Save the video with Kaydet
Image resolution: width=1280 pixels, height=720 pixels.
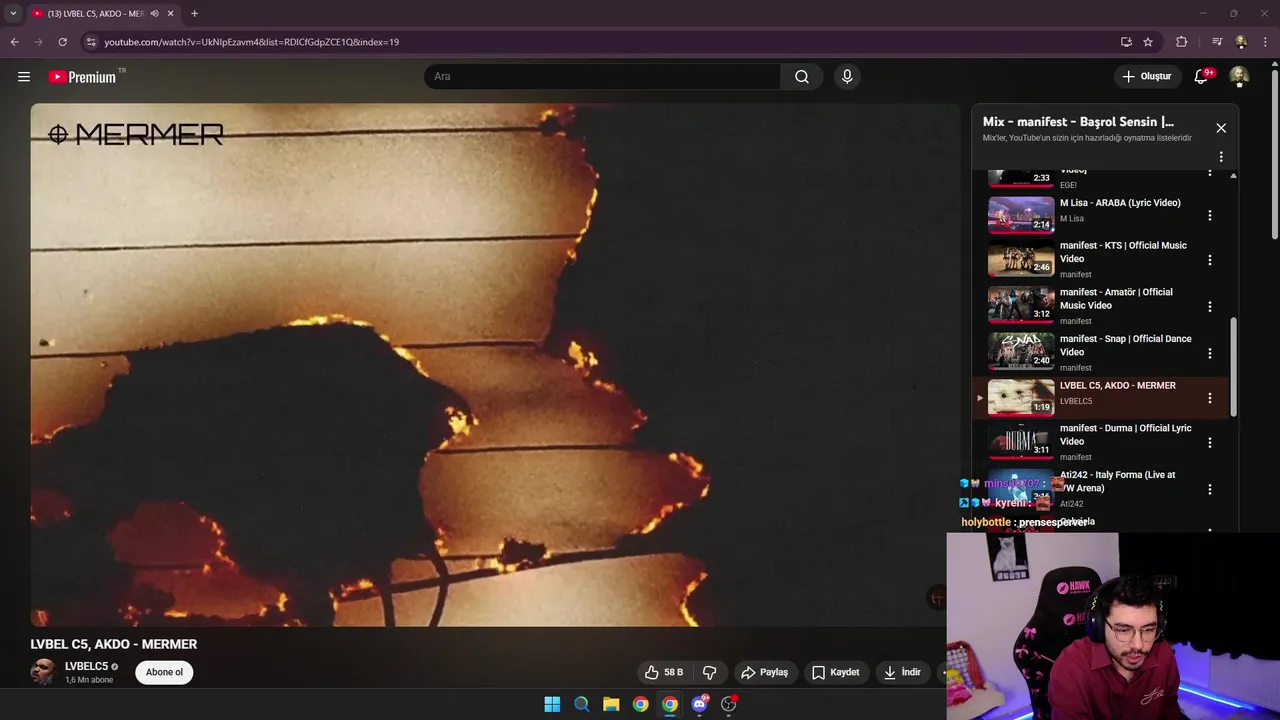(x=835, y=672)
